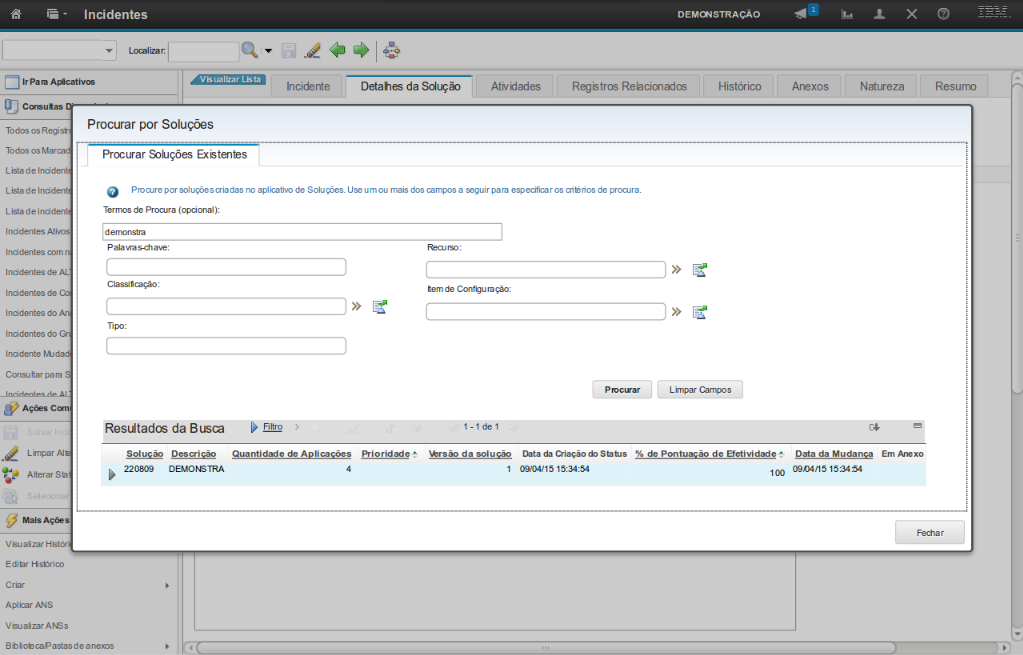Click the user profile icon

(879, 14)
